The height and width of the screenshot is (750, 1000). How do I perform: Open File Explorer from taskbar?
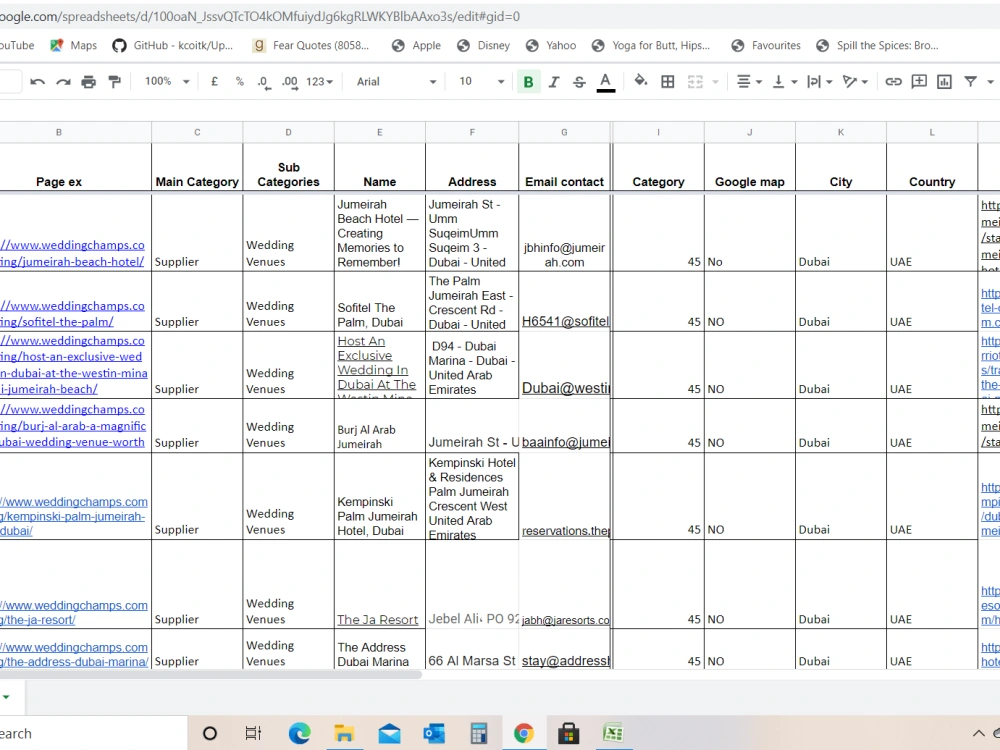[x=344, y=733]
